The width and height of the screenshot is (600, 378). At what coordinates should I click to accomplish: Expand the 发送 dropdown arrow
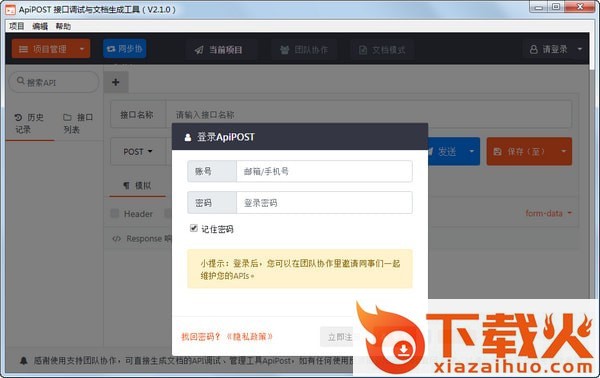[x=471, y=152]
